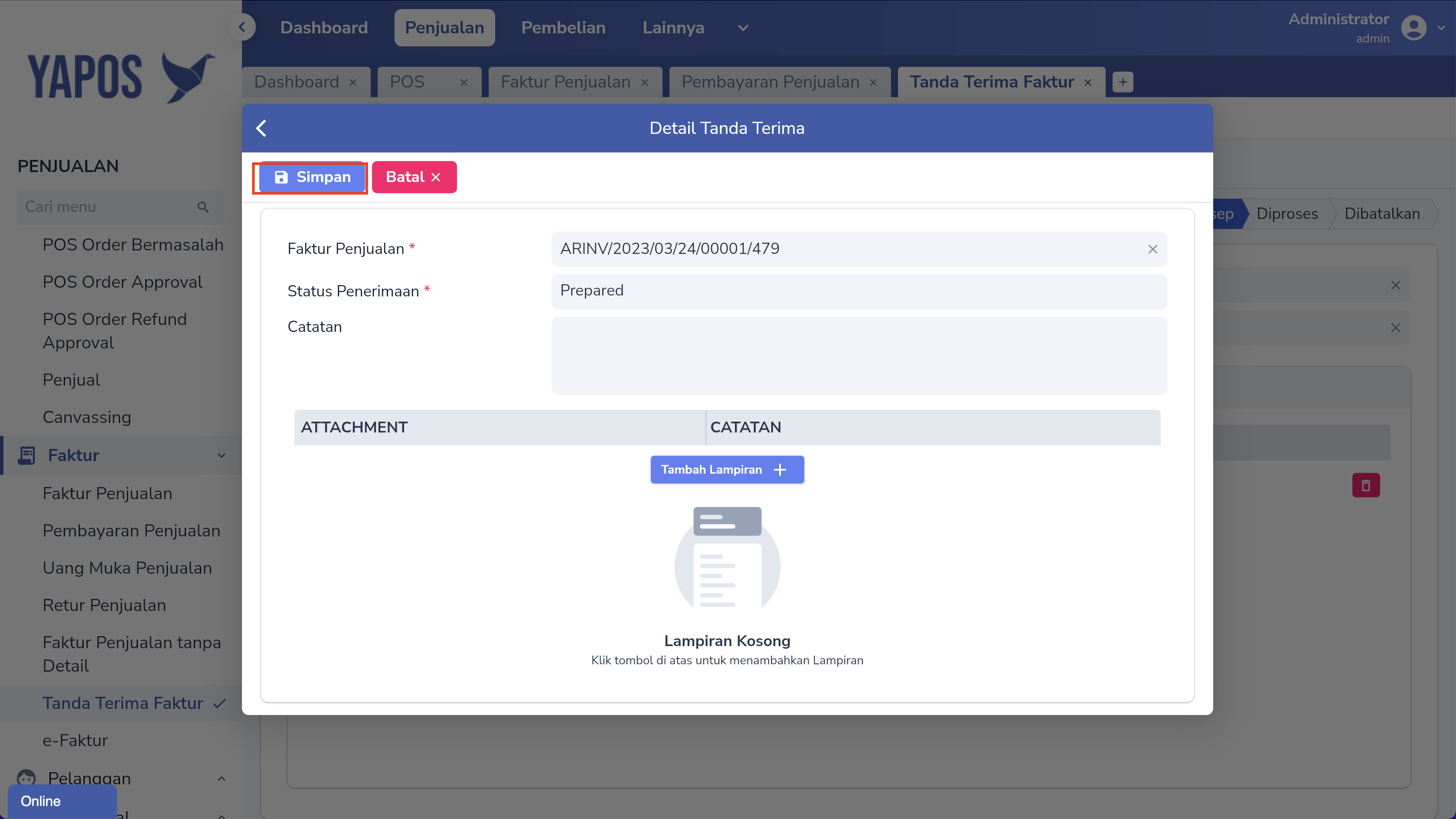
Task: Open Faktur Penjualan tanpa Detail item
Action: 132,655
